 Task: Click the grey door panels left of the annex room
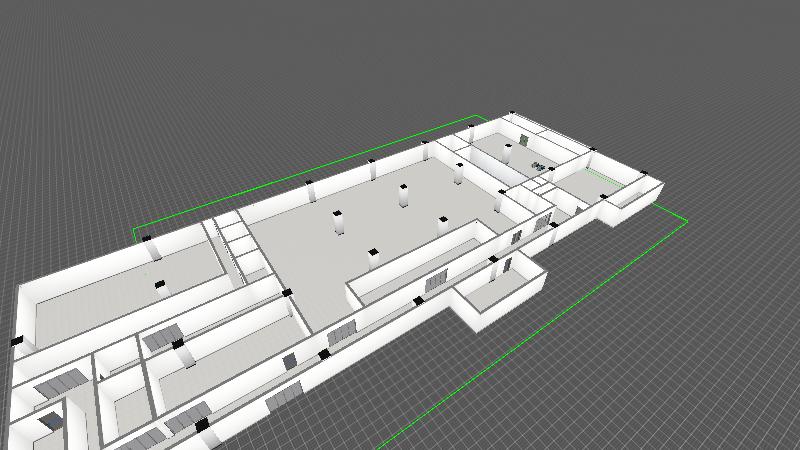tap(435, 281)
